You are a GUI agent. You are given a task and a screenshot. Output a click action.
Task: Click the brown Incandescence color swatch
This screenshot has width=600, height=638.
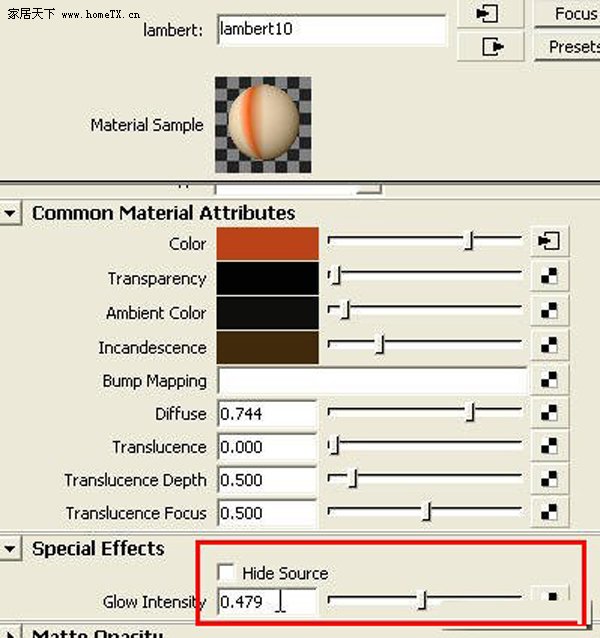(x=267, y=347)
